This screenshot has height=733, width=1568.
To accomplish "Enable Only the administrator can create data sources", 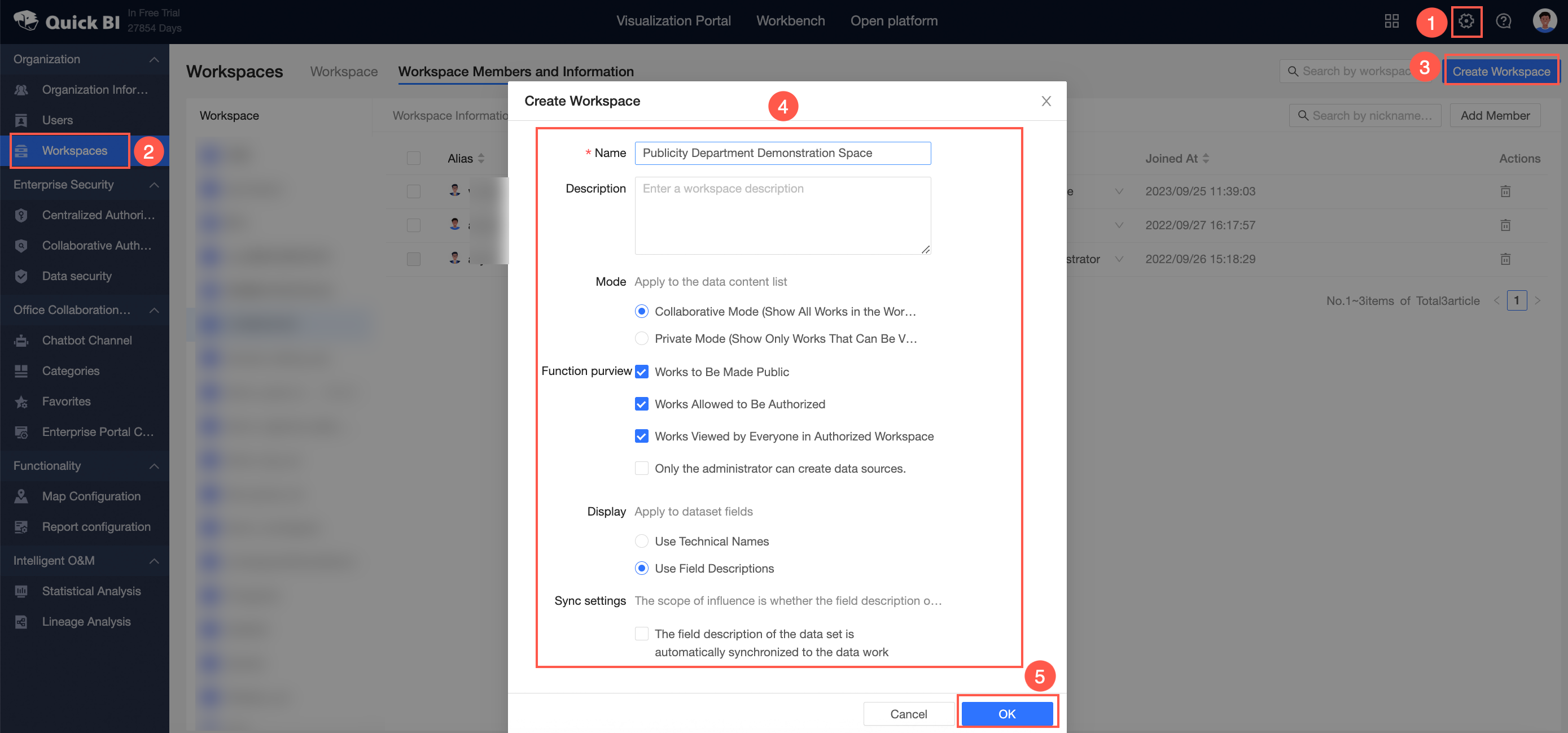I will (x=641, y=468).
